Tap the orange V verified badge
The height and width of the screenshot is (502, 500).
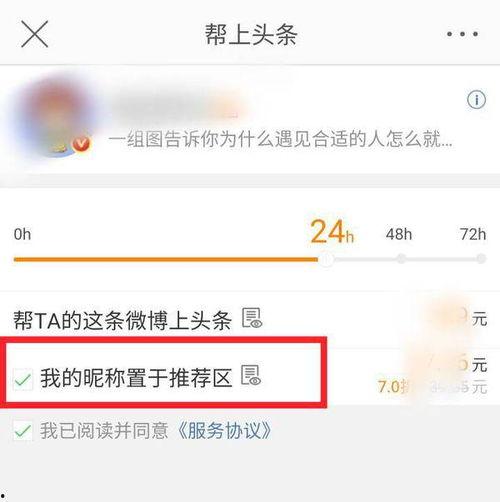click(81, 144)
